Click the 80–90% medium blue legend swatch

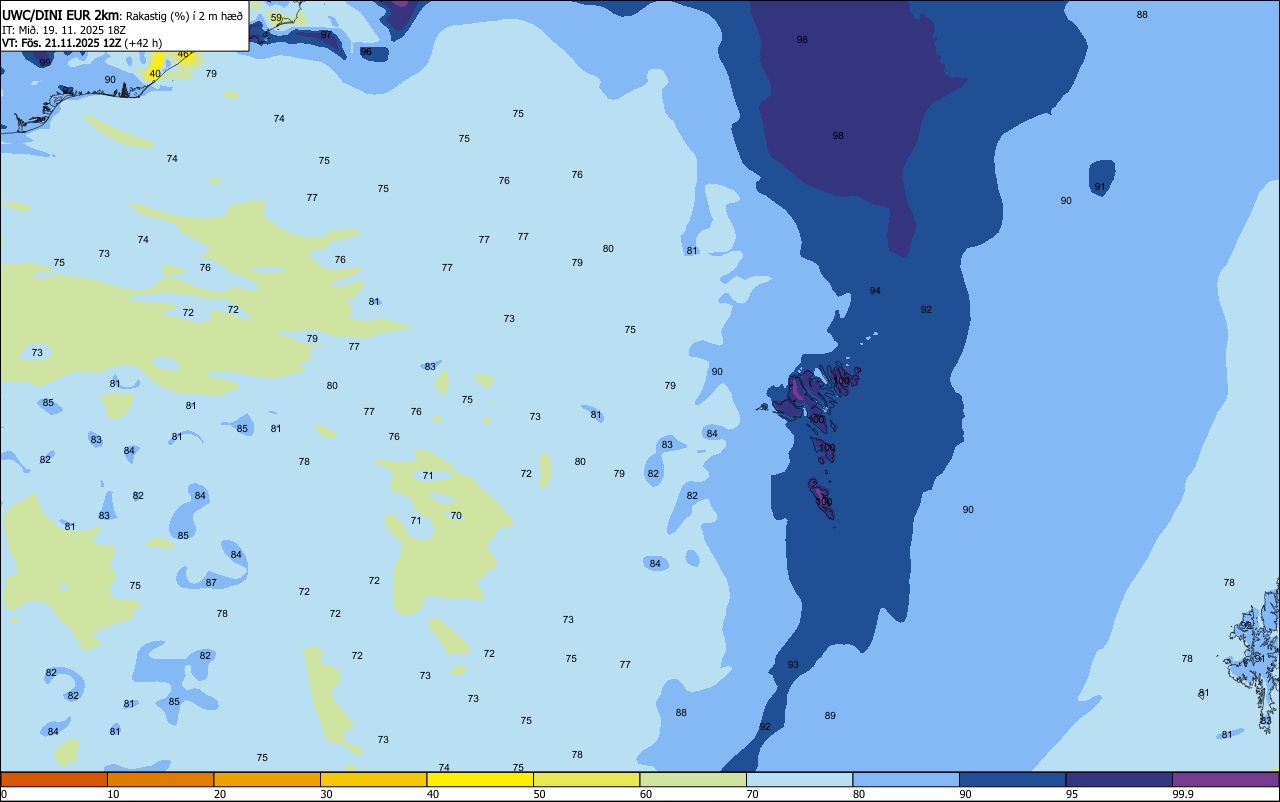906,779
